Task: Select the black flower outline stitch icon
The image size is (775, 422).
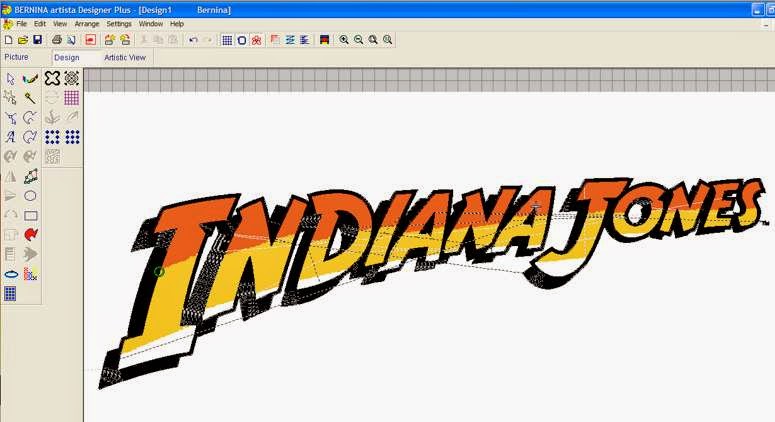Action: 52,78
